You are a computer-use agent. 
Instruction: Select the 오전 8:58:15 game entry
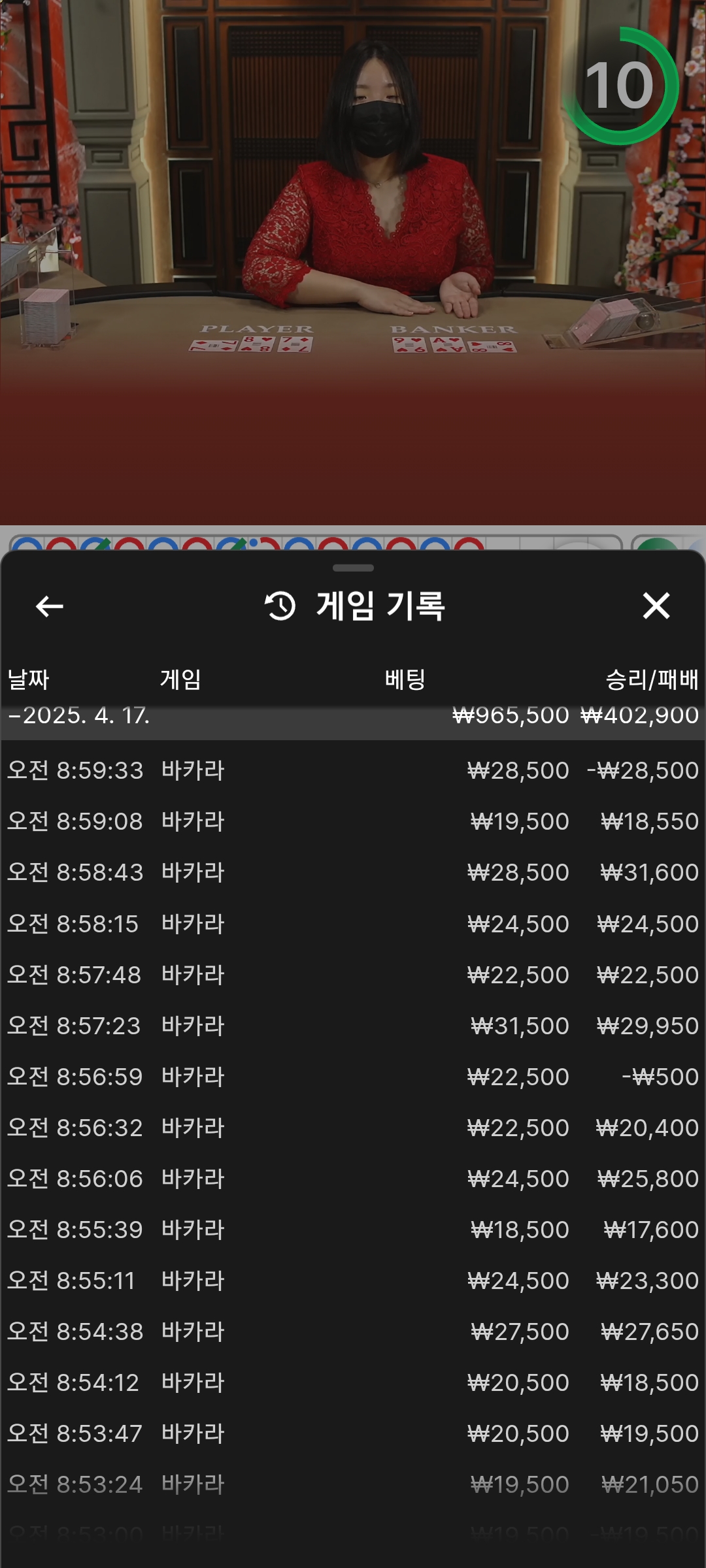(x=353, y=924)
